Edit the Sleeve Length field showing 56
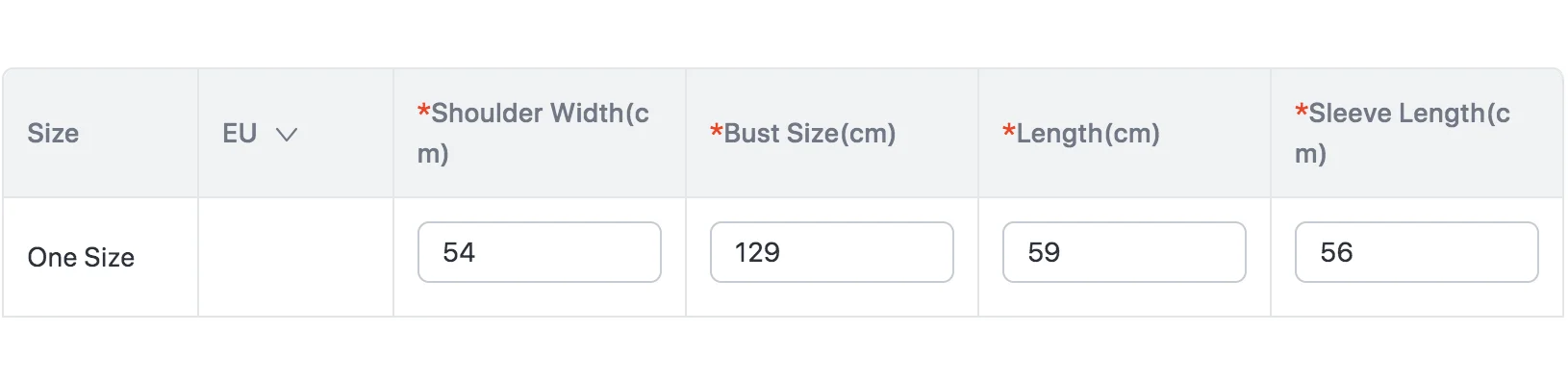This screenshot has width=1568, height=383. (1417, 252)
